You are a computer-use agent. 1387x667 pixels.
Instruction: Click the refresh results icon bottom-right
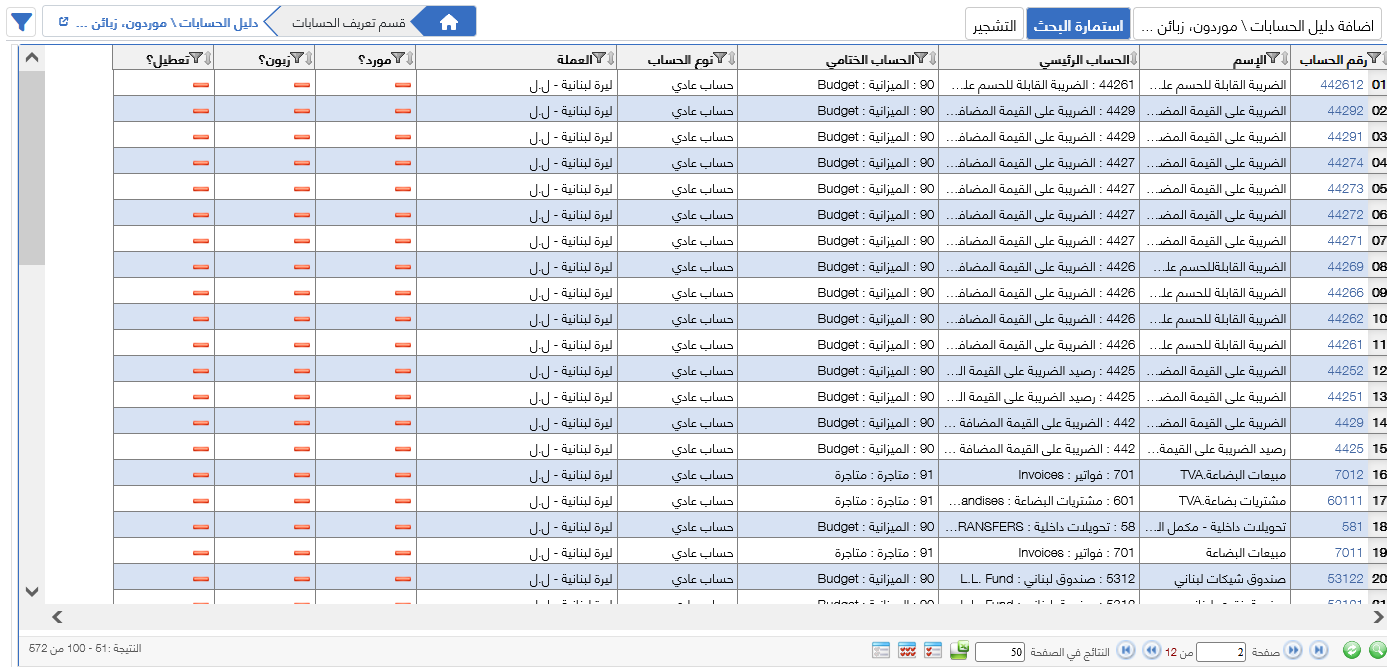coord(1352,648)
